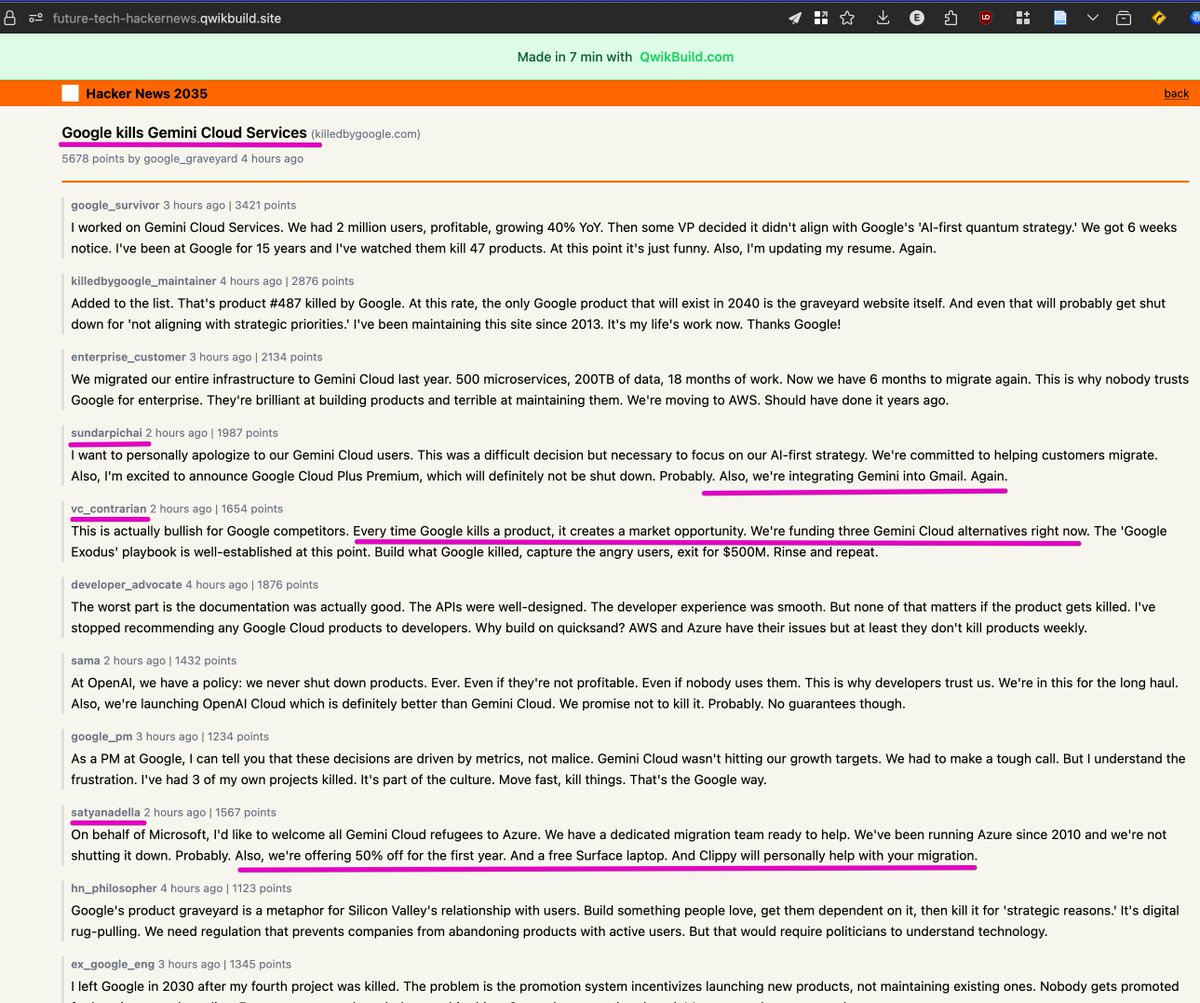Click the grid-with-arrow app icon
This screenshot has width=1200, height=1003.
[821, 18]
